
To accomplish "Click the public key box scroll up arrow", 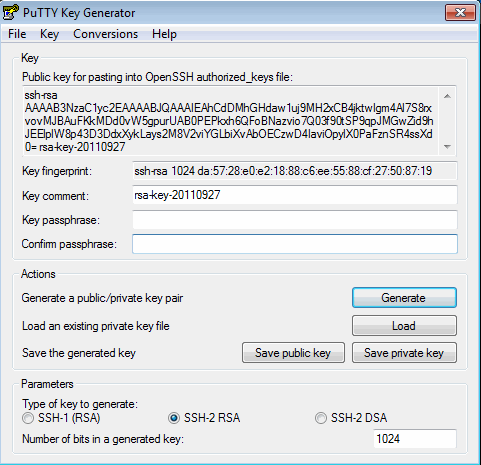I will (x=447, y=96).
